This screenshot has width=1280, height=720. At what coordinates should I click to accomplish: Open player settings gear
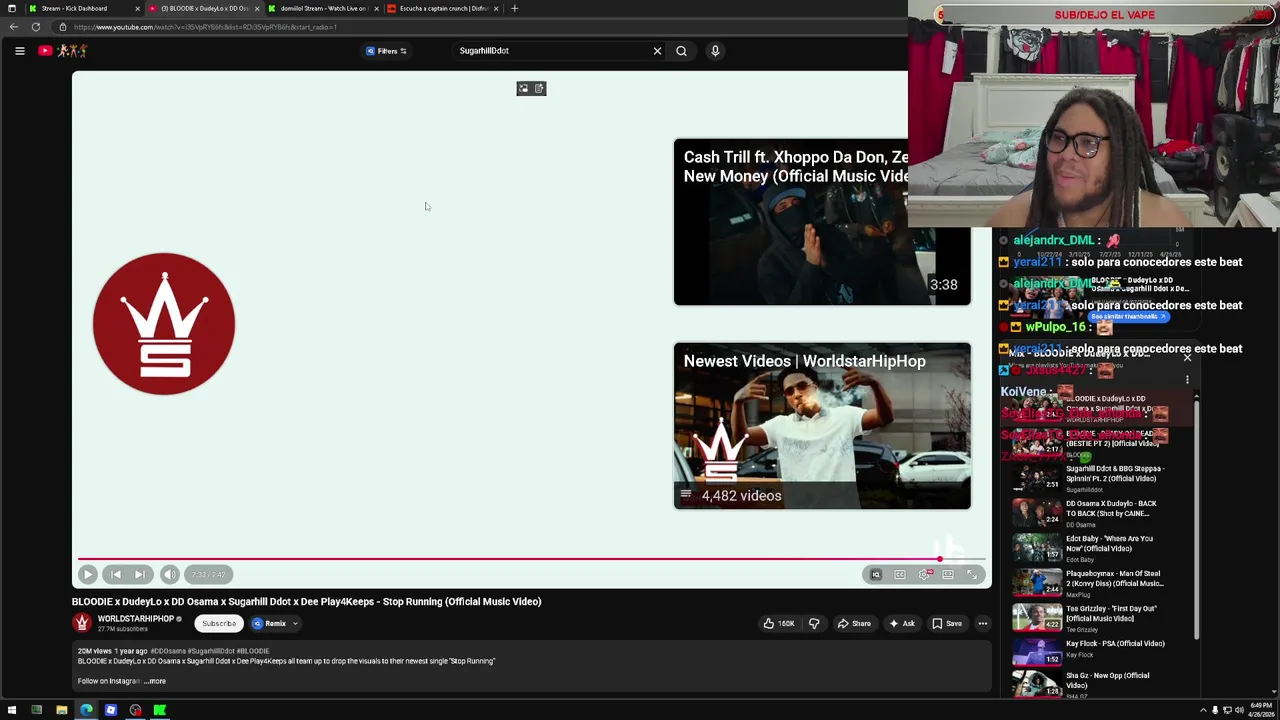coord(924,574)
